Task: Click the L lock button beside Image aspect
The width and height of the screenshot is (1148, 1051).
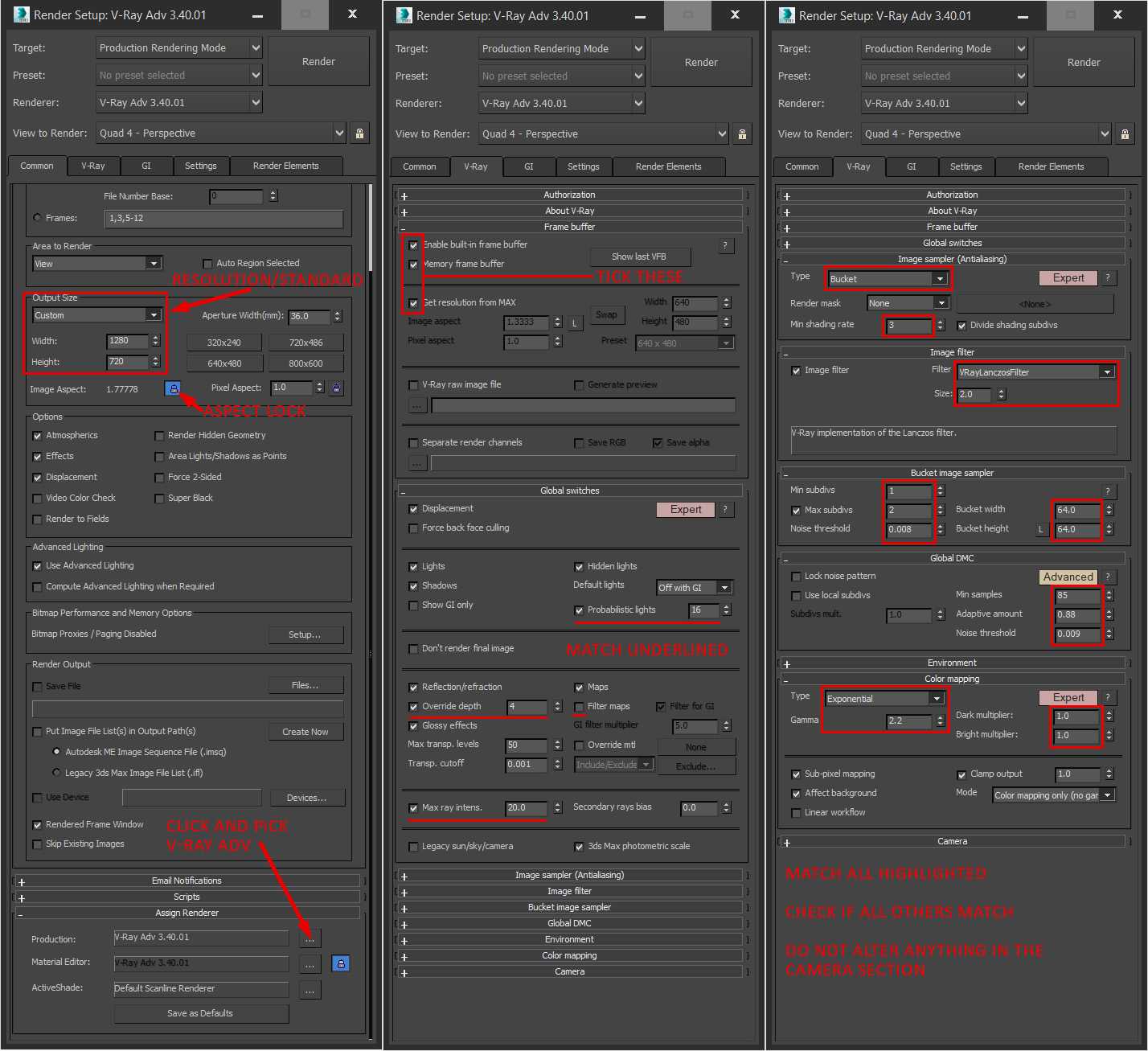Action: pos(574,323)
